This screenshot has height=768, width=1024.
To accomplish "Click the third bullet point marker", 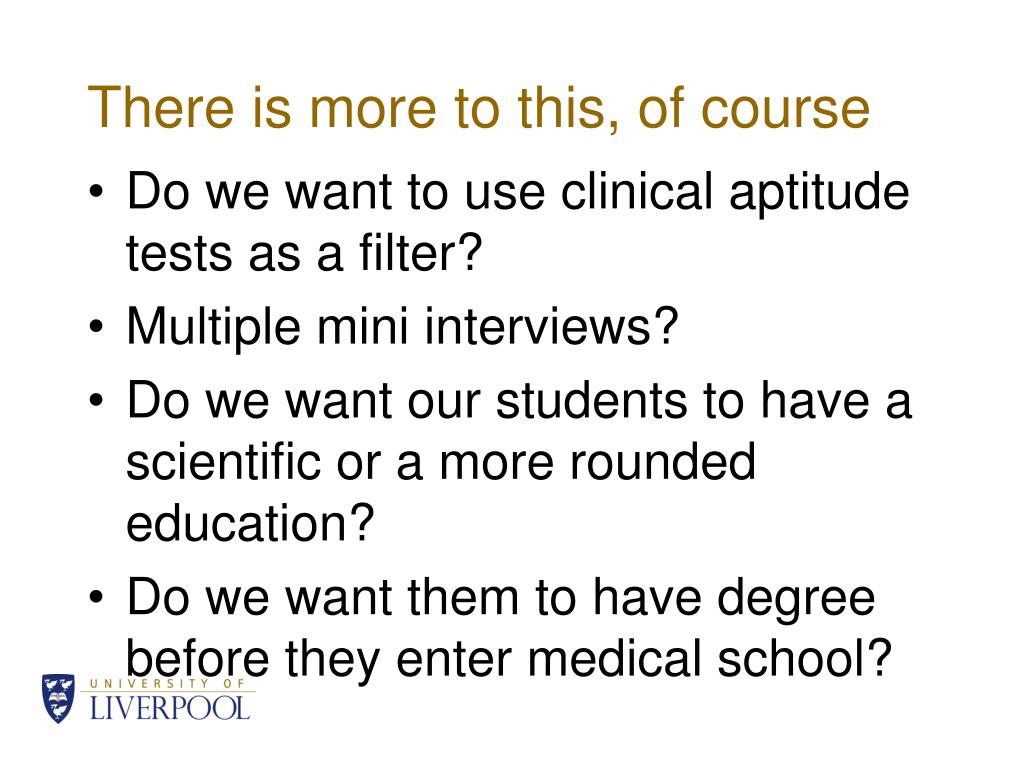I will click(x=97, y=401).
